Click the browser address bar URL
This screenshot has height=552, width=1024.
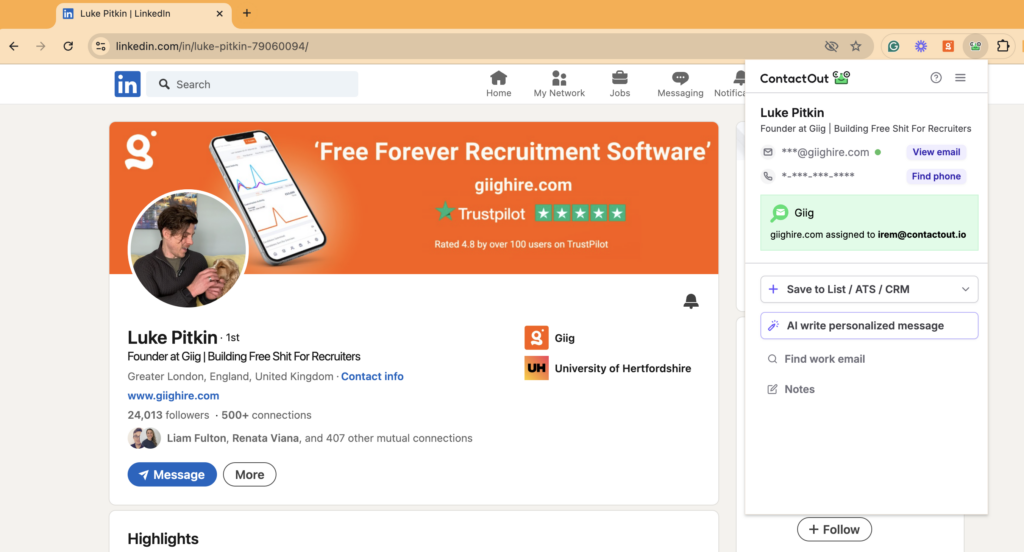click(x=212, y=46)
